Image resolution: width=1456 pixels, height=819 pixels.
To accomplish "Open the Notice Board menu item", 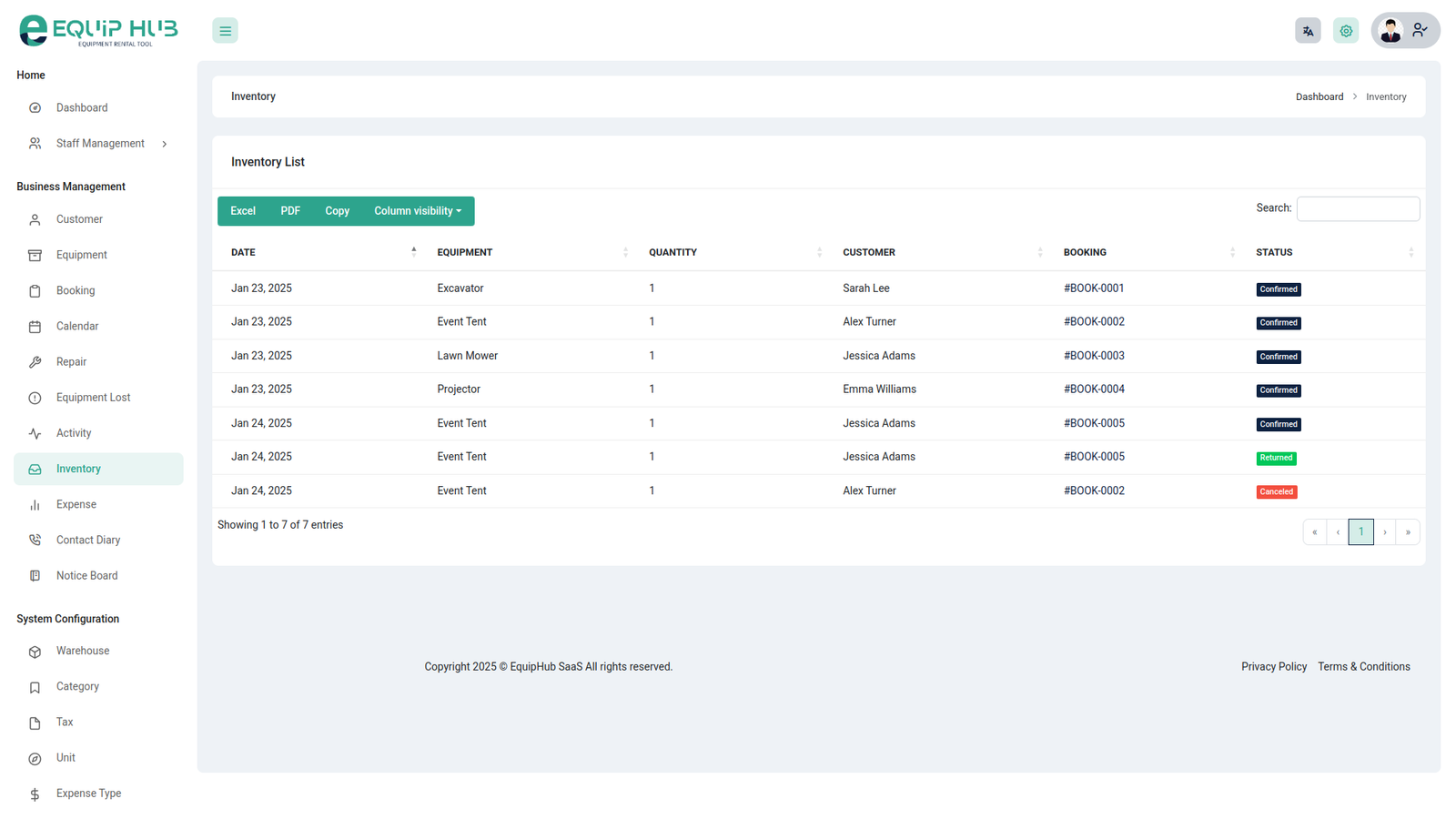I will click(x=86, y=576).
